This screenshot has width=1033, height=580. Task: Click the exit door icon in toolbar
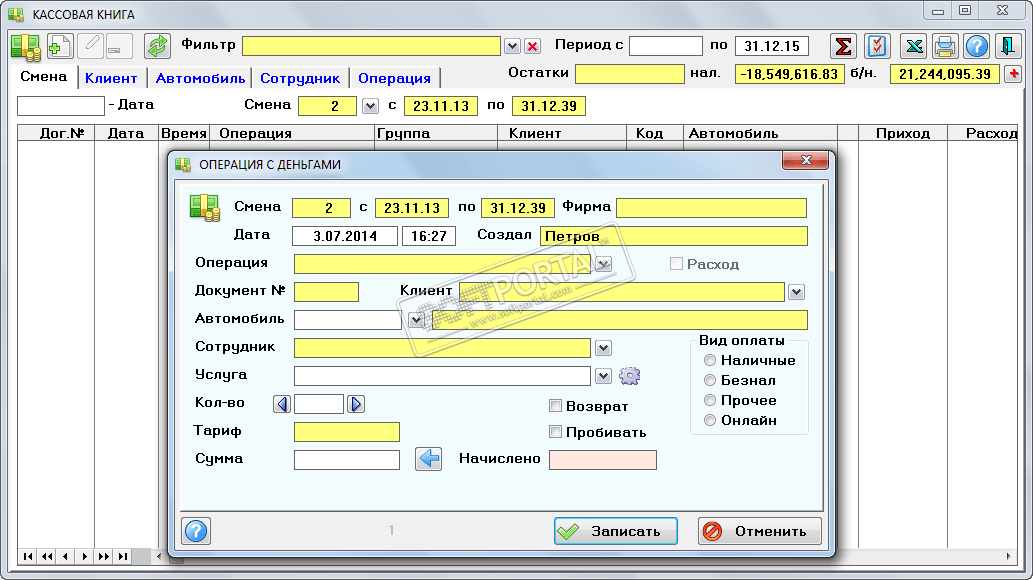coord(1008,47)
